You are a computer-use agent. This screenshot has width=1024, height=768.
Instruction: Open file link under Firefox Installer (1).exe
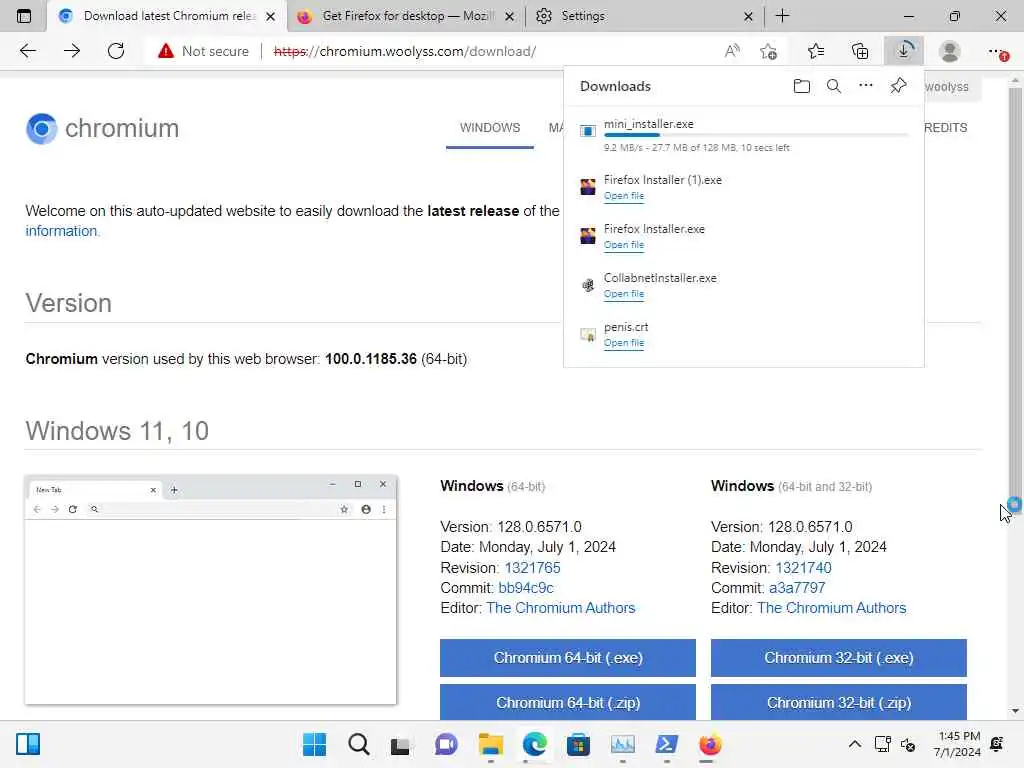click(x=624, y=196)
